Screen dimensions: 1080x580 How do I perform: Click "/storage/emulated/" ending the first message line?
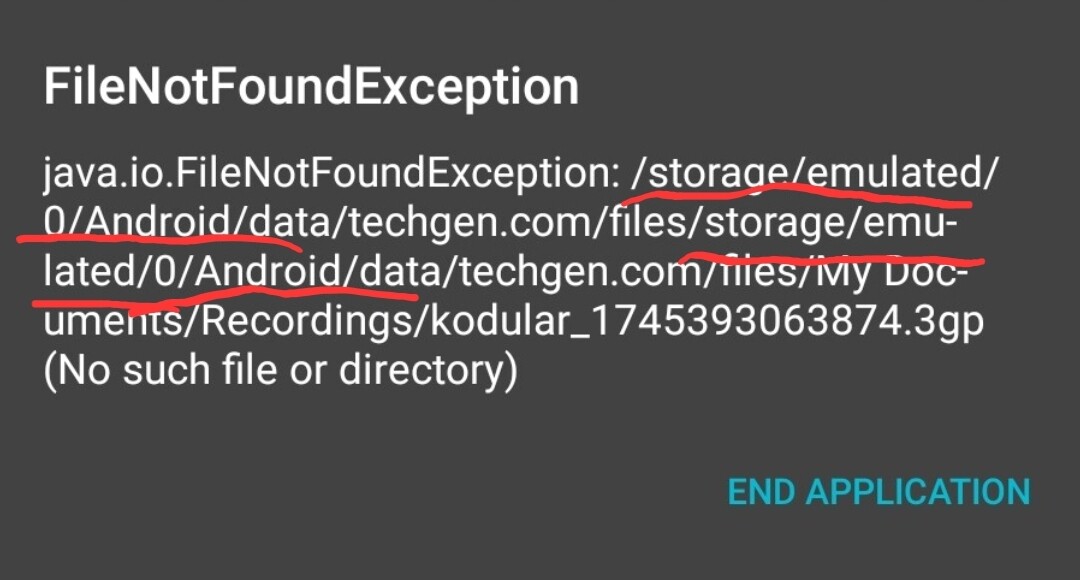tap(815, 176)
